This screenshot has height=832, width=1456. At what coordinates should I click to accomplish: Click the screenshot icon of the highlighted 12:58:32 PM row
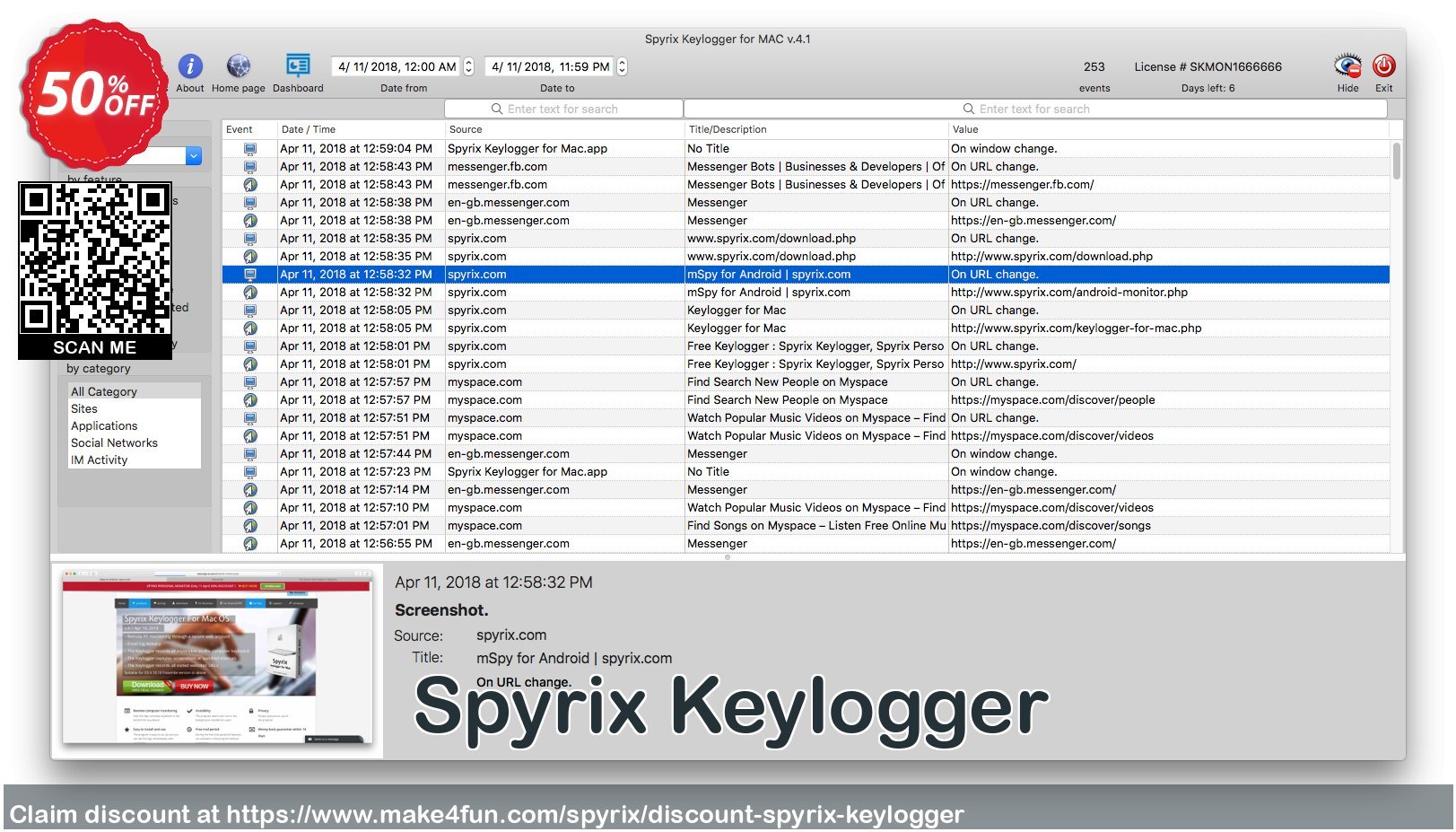click(250, 275)
